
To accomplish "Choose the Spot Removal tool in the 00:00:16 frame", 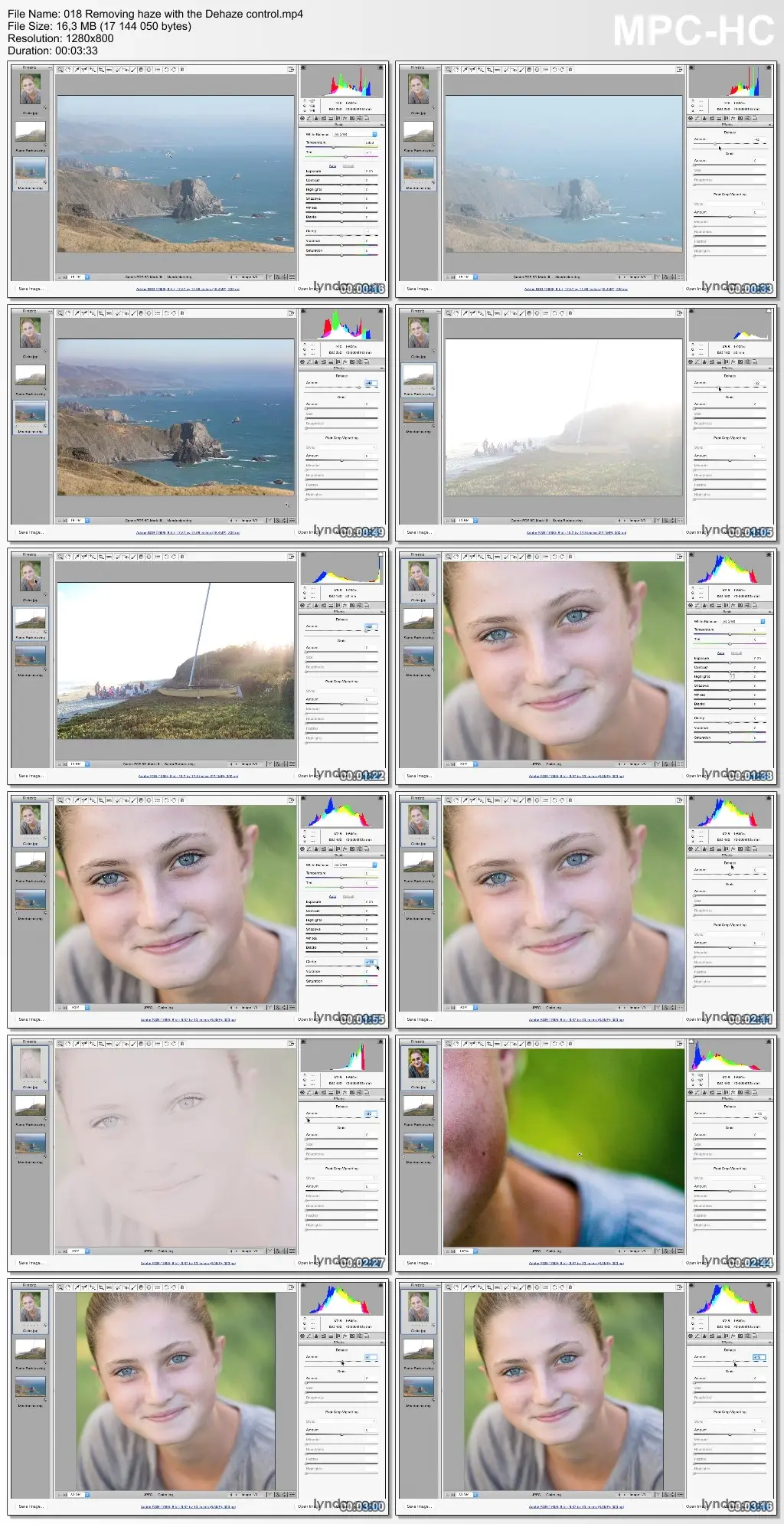I will point(117,70).
